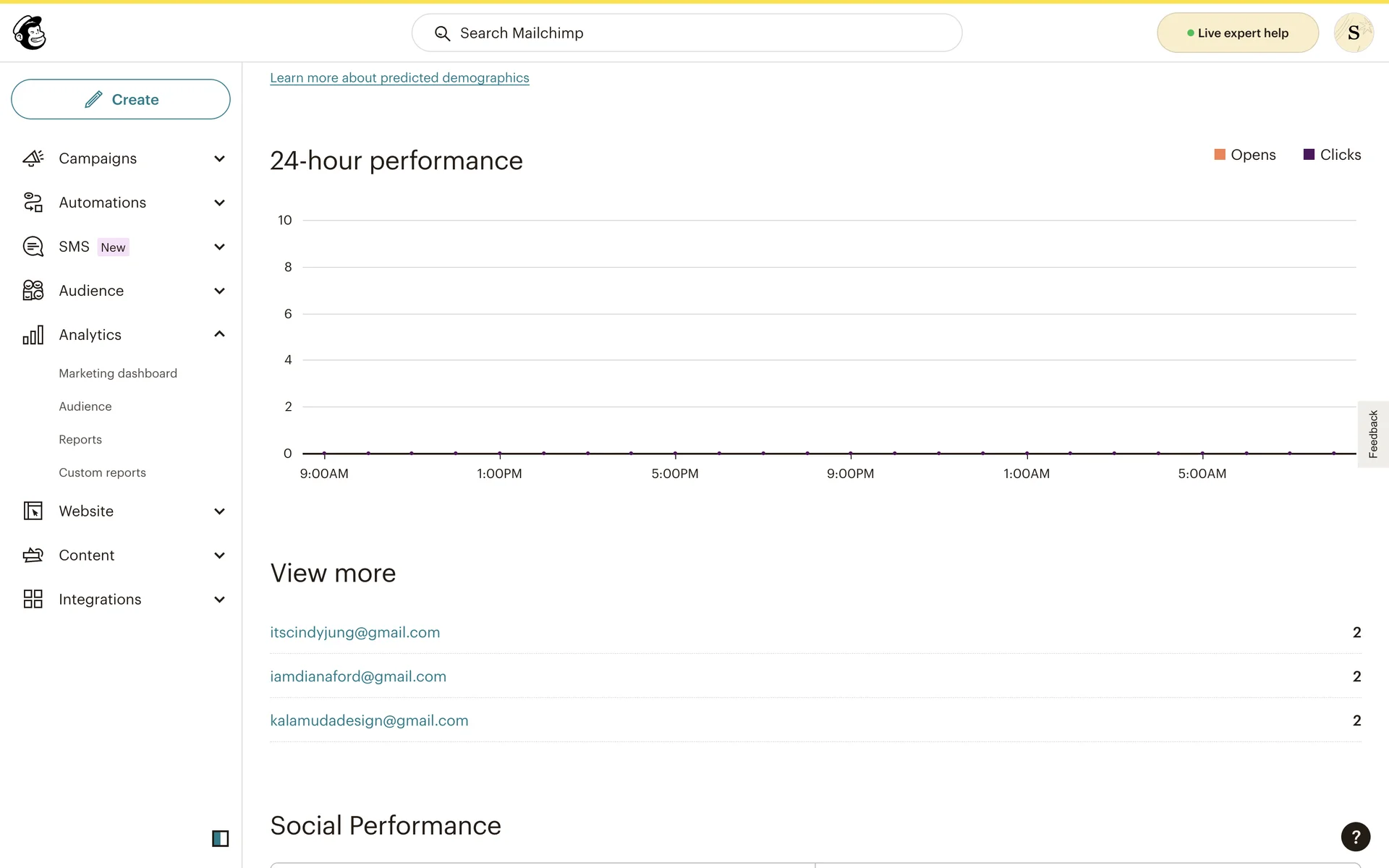Click the SMS chat bubble icon
The width and height of the screenshot is (1389, 868).
point(33,247)
